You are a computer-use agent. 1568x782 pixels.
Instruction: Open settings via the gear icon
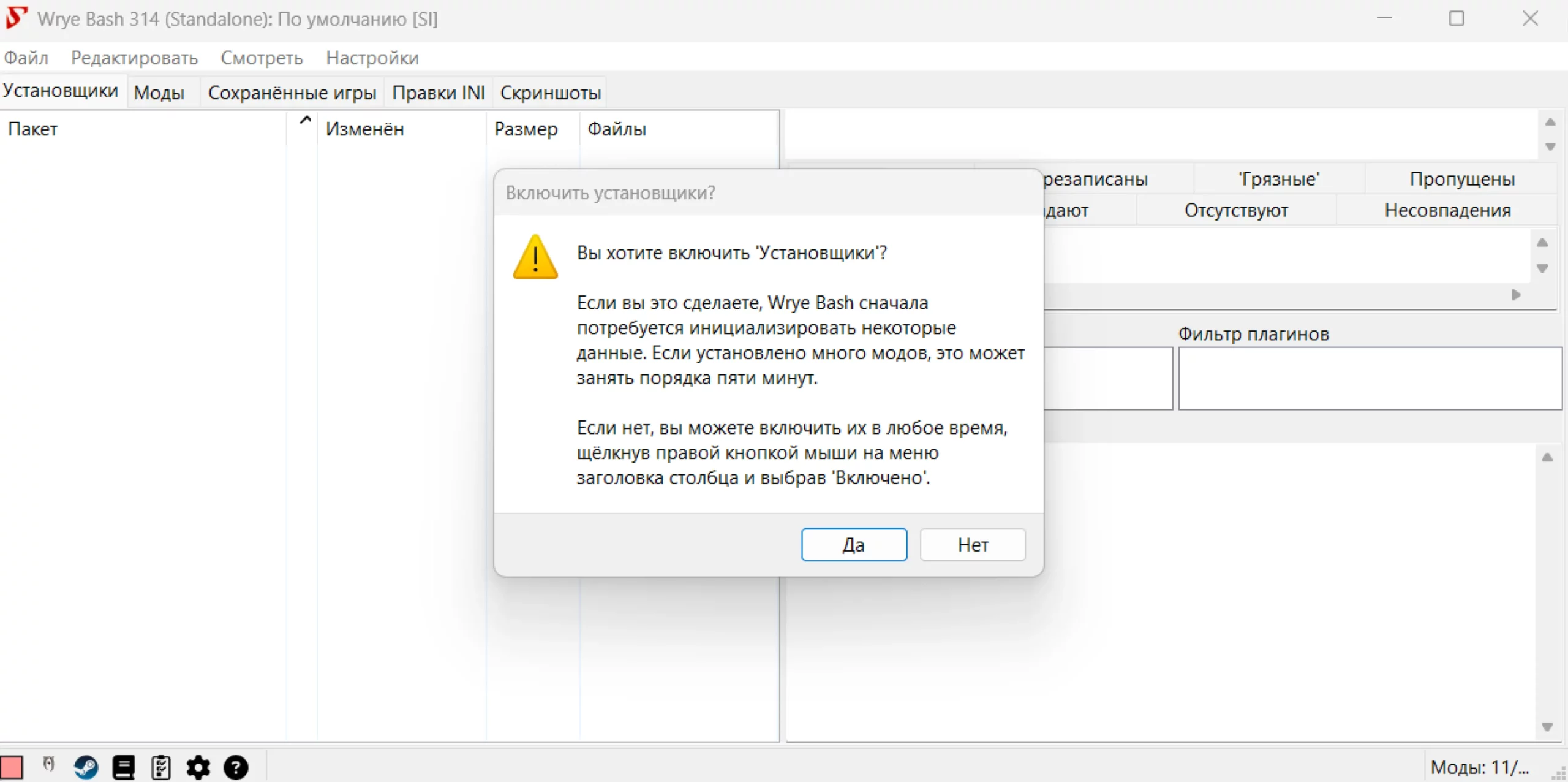pyautogui.click(x=198, y=767)
